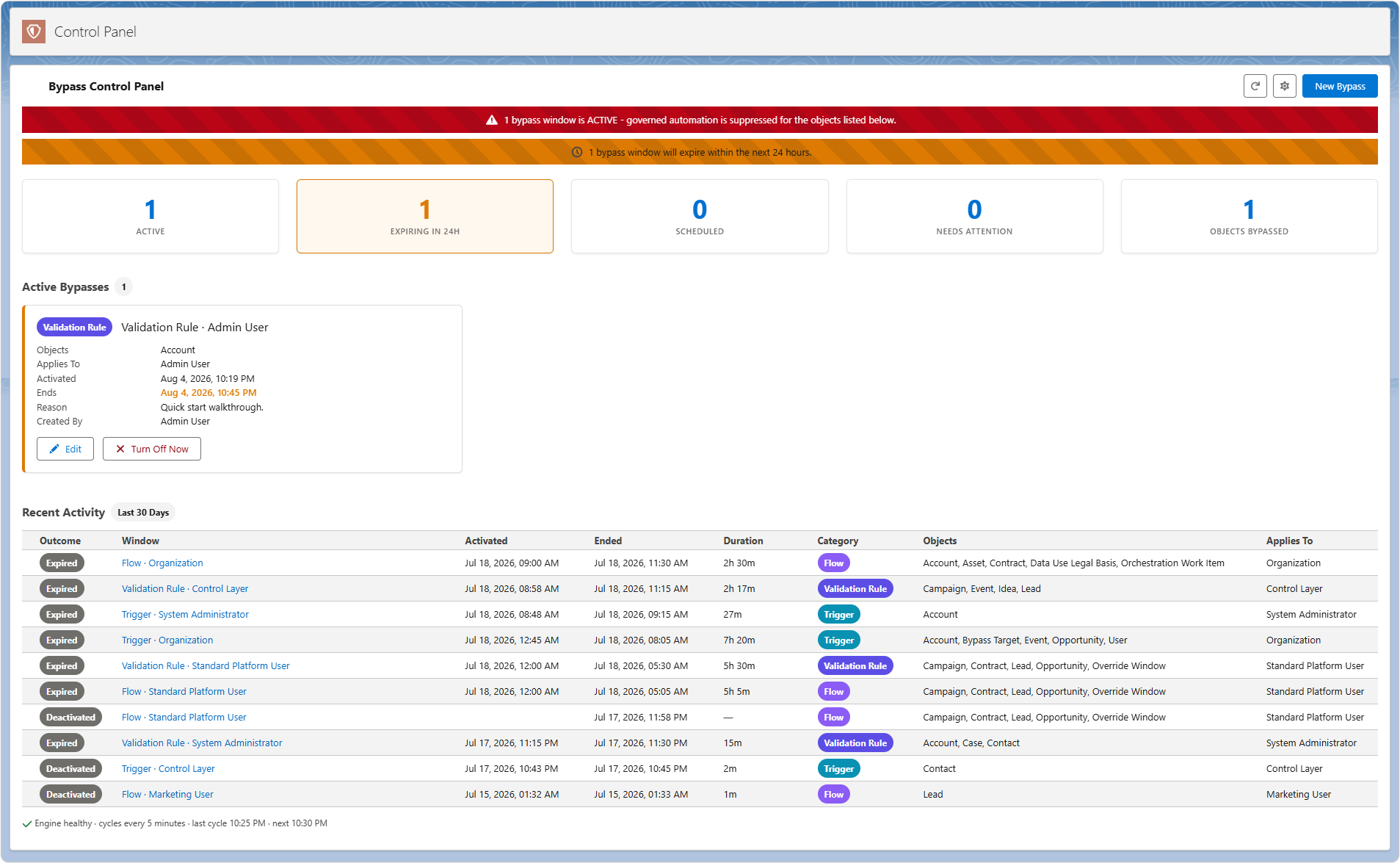Click the Activated column header
This screenshot has height=863, width=1400.
point(486,541)
